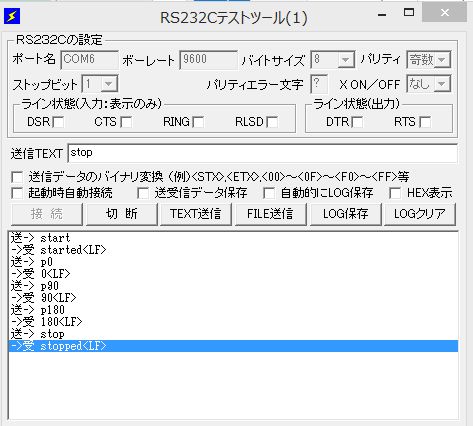Screen dimensions: 473x426
Task: Select log line 送-> stop
Action: click(x=233, y=334)
